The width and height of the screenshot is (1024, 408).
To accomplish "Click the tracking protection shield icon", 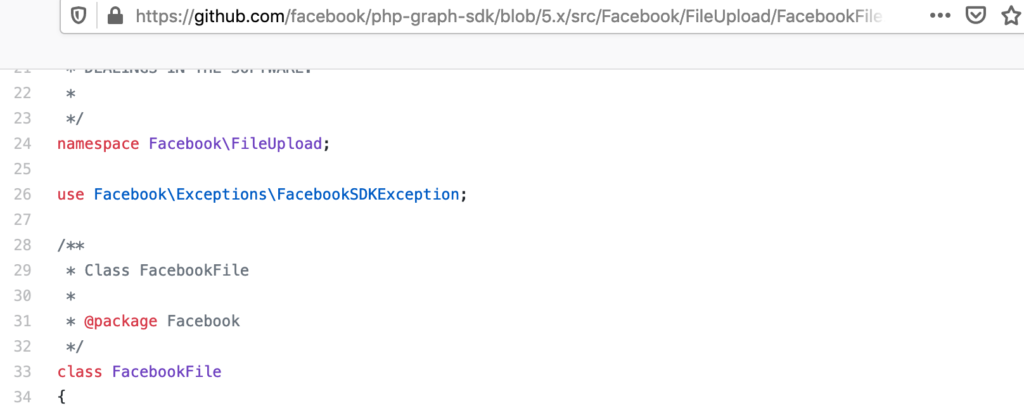I will click(79, 16).
